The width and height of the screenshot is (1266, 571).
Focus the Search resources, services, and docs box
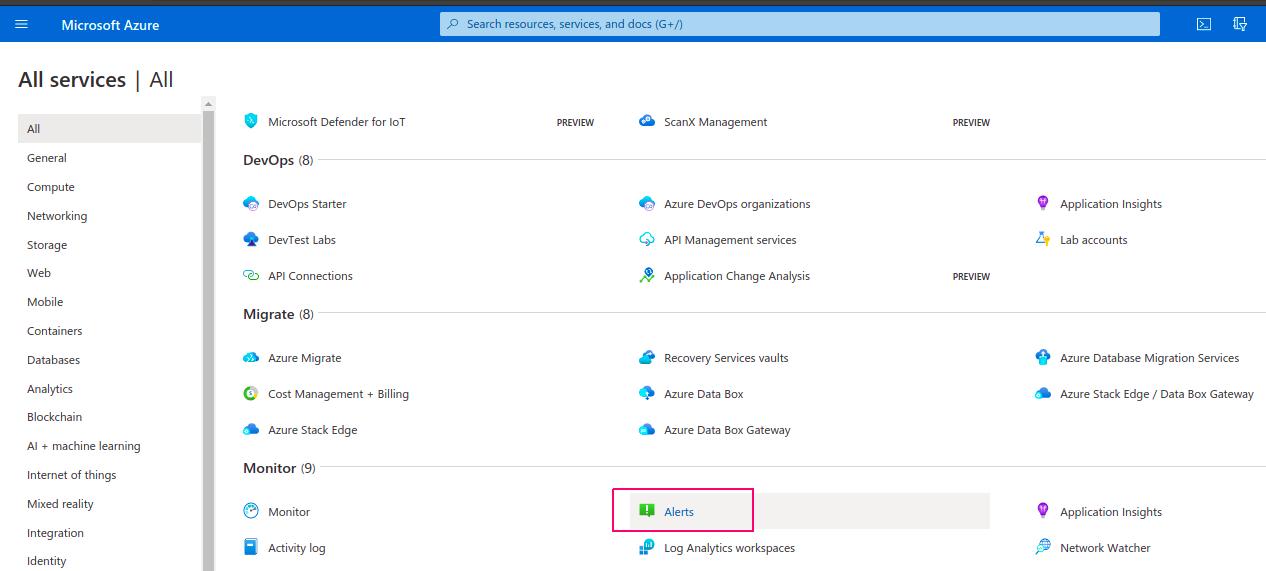[800, 24]
